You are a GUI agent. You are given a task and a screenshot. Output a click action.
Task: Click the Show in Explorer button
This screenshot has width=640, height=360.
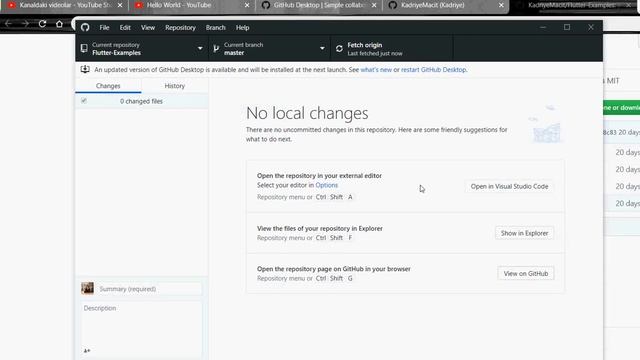(x=524, y=233)
